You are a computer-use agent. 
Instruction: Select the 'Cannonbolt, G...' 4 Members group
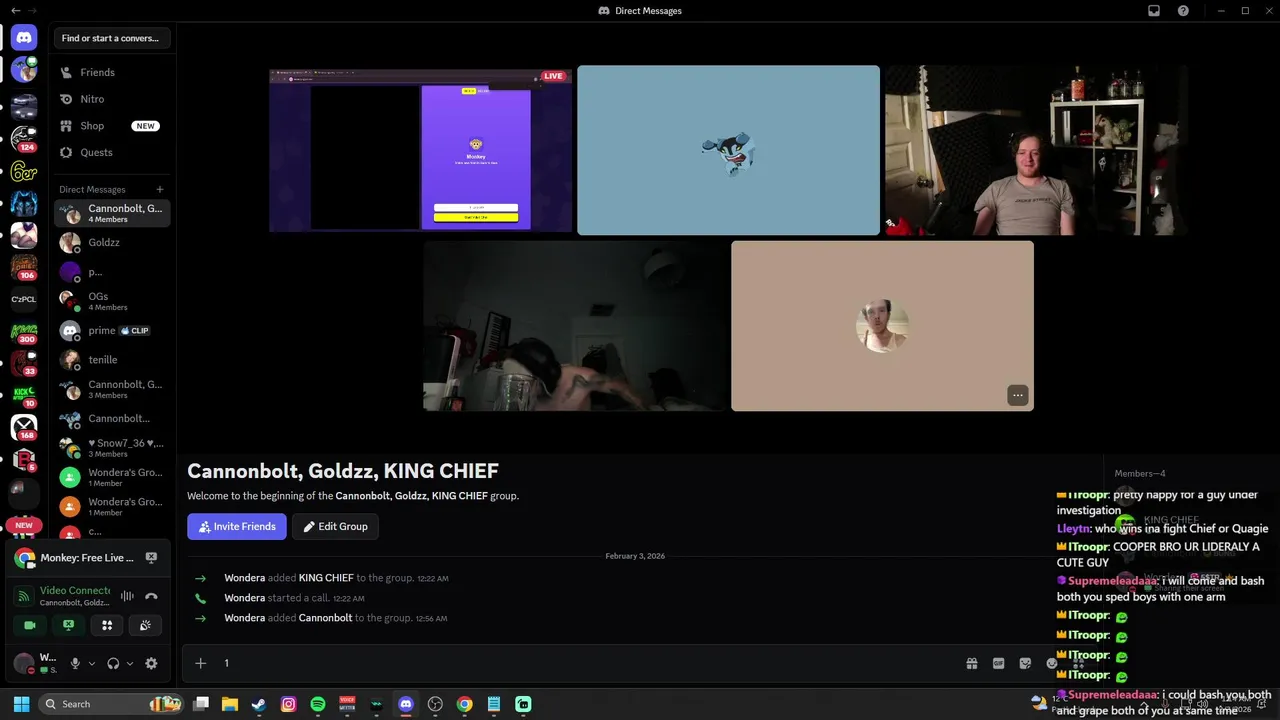tap(112, 213)
